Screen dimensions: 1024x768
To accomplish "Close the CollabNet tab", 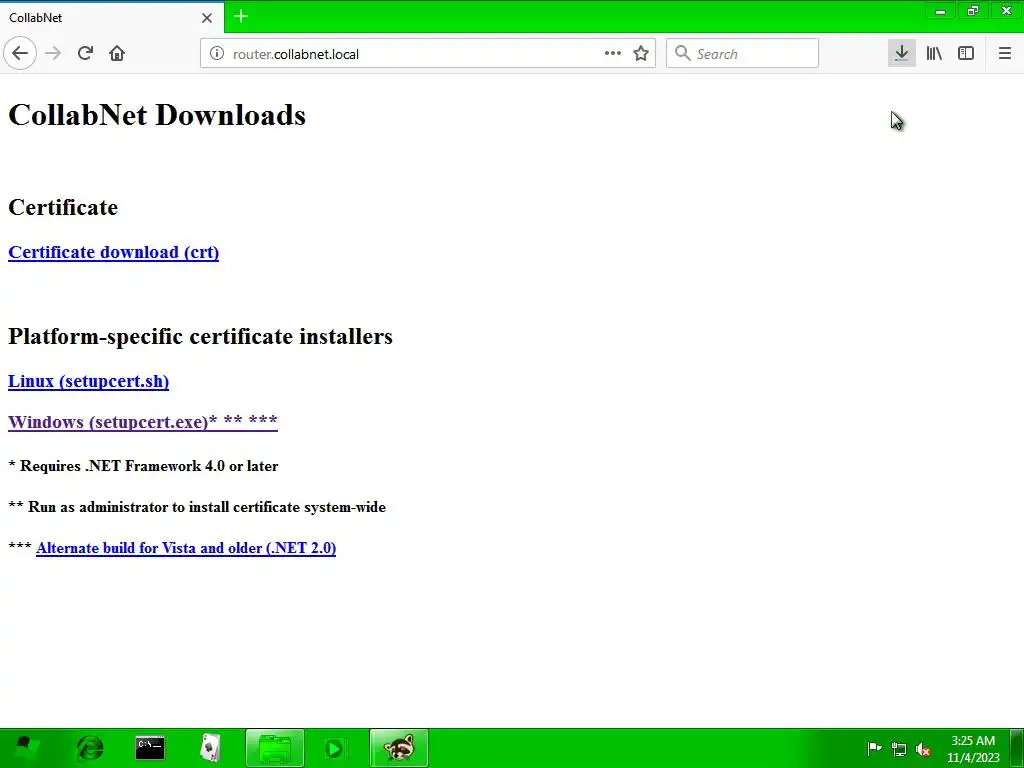I will (207, 18).
